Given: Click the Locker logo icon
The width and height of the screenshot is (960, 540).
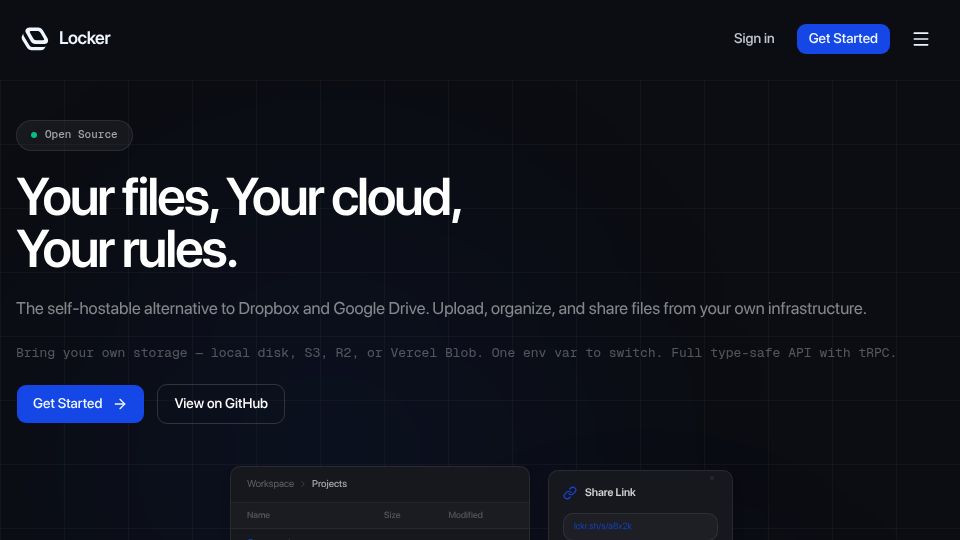Looking at the screenshot, I should click(35, 39).
